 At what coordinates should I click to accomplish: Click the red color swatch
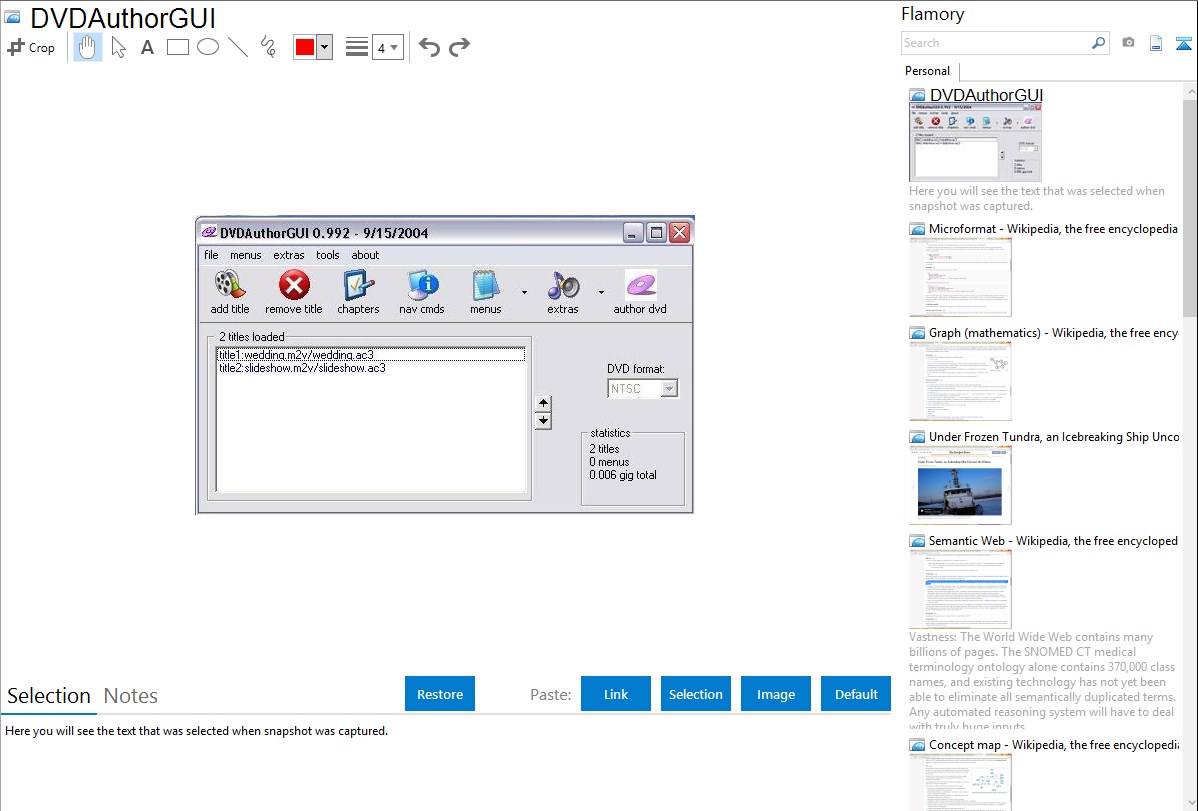point(305,47)
